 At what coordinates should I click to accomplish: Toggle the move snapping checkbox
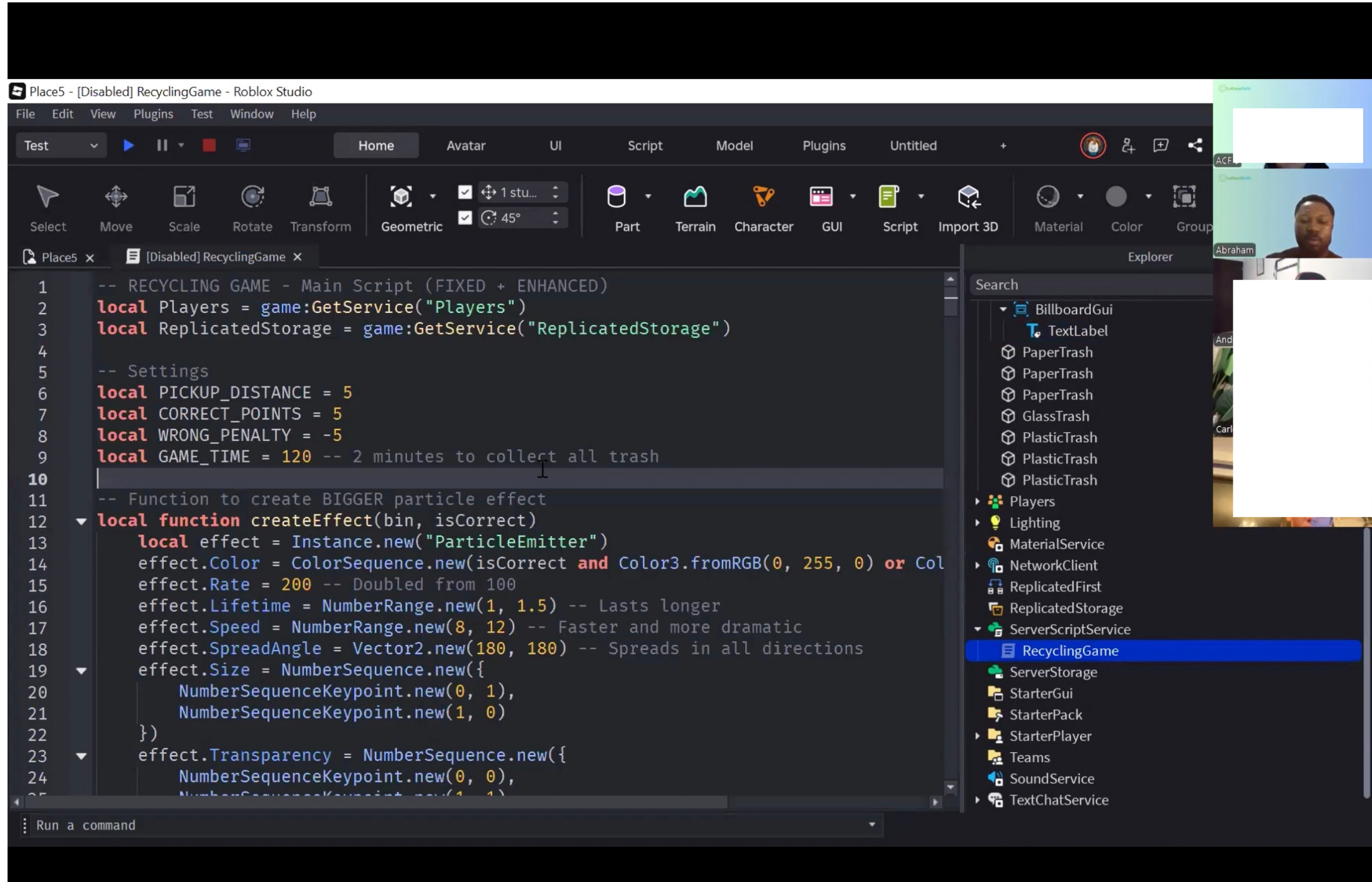(x=465, y=192)
